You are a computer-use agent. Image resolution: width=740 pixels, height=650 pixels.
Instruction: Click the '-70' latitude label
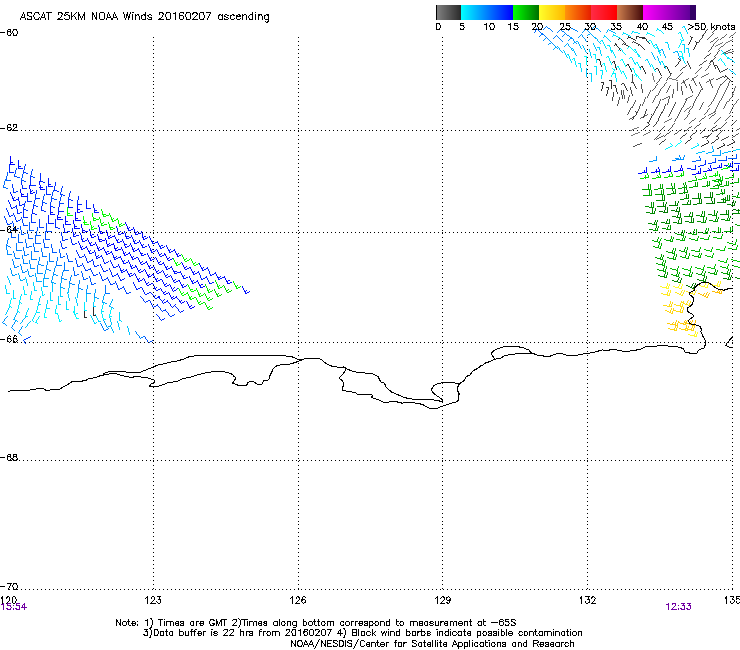pyautogui.click(x=9, y=586)
